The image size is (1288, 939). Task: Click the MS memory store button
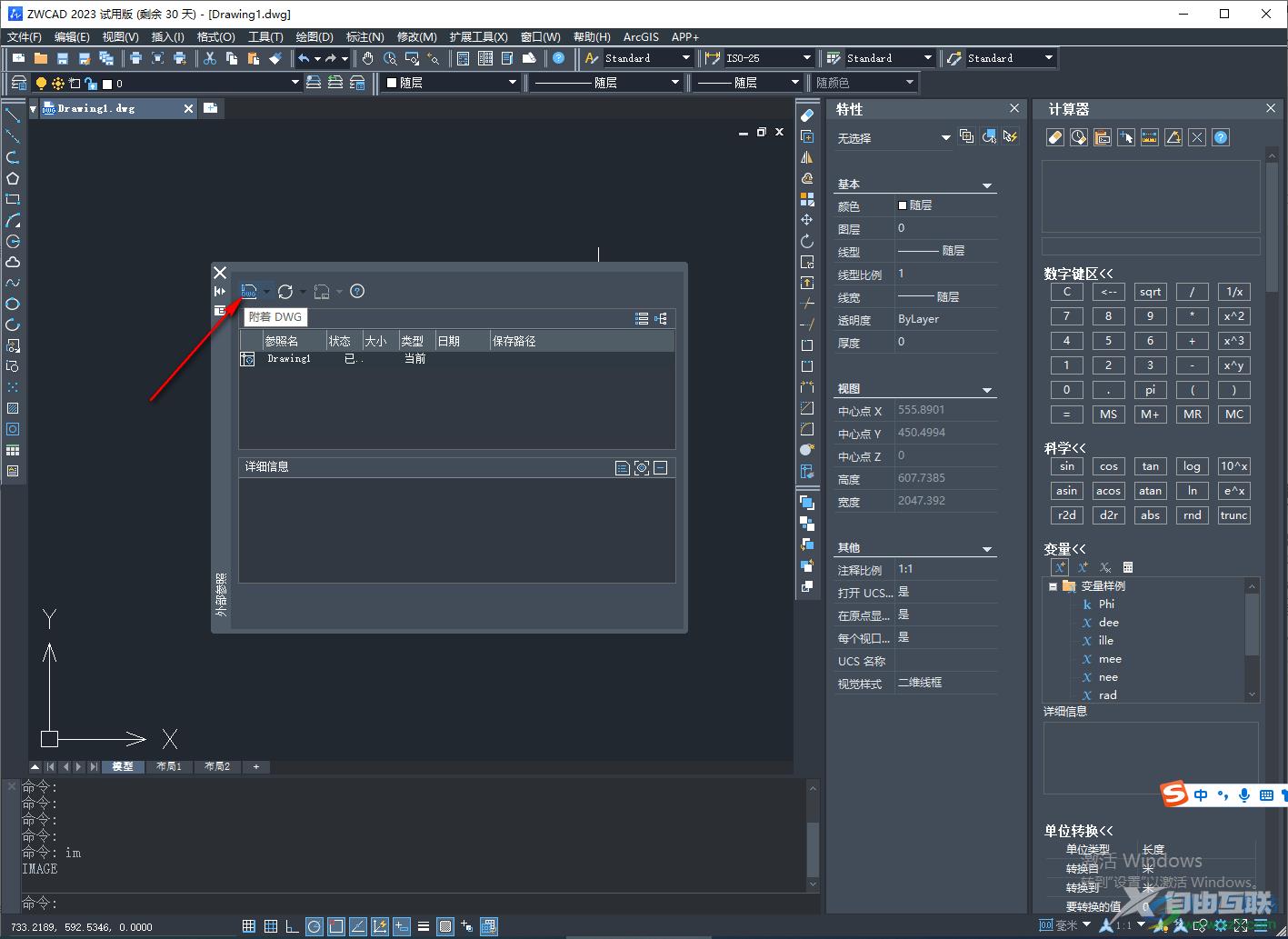[1108, 414]
